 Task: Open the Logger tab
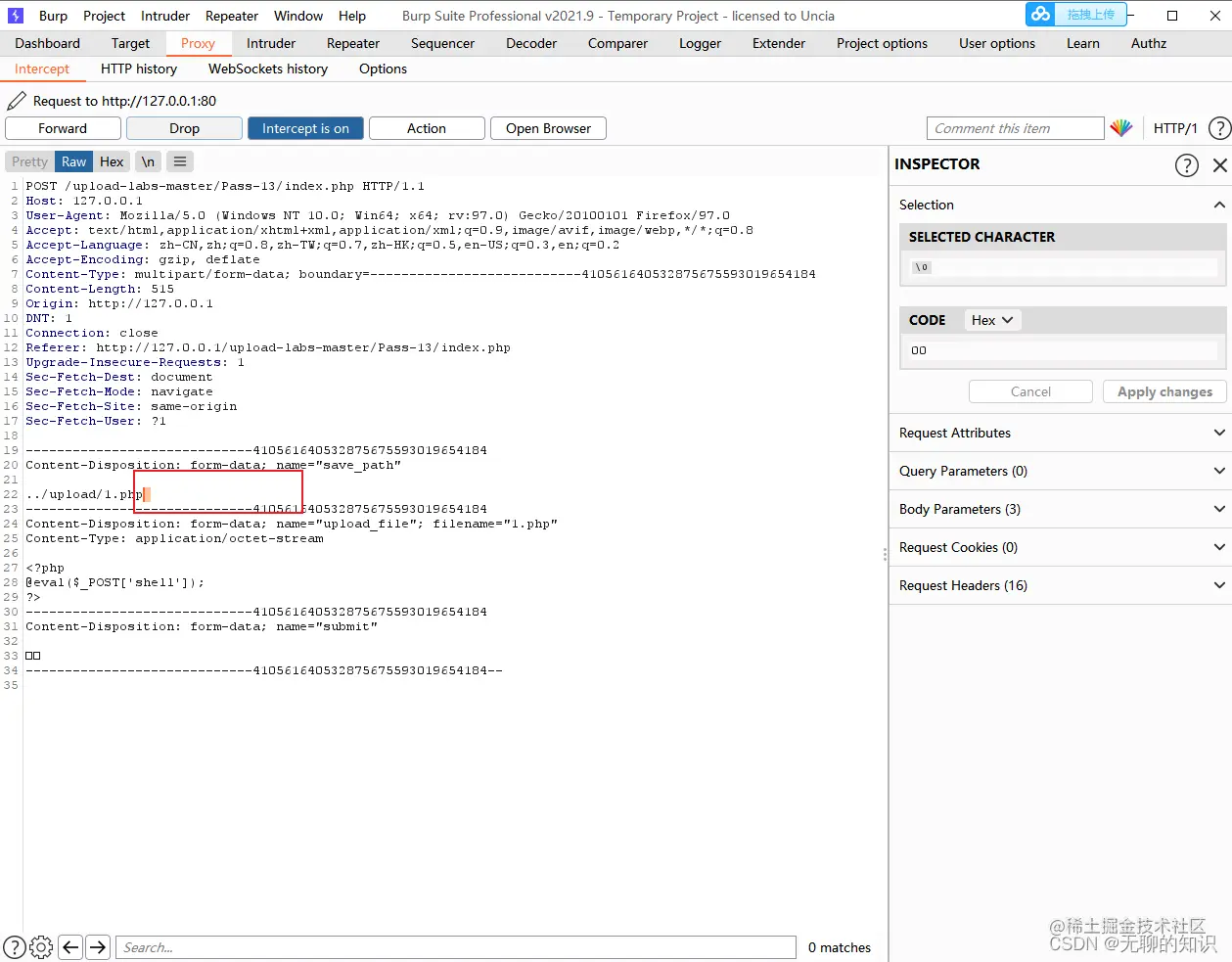coord(700,43)
